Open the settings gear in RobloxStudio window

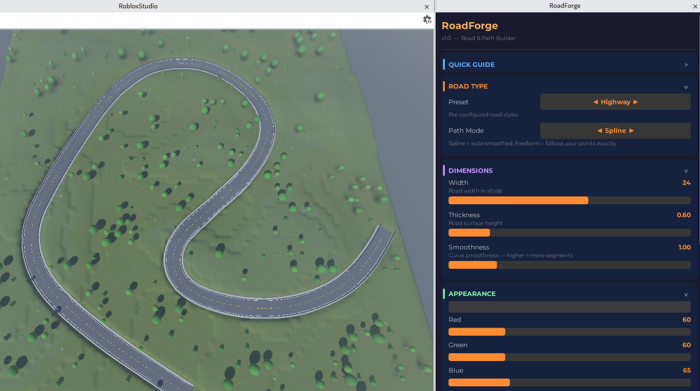pyautogui.click(x=427, y=20)
